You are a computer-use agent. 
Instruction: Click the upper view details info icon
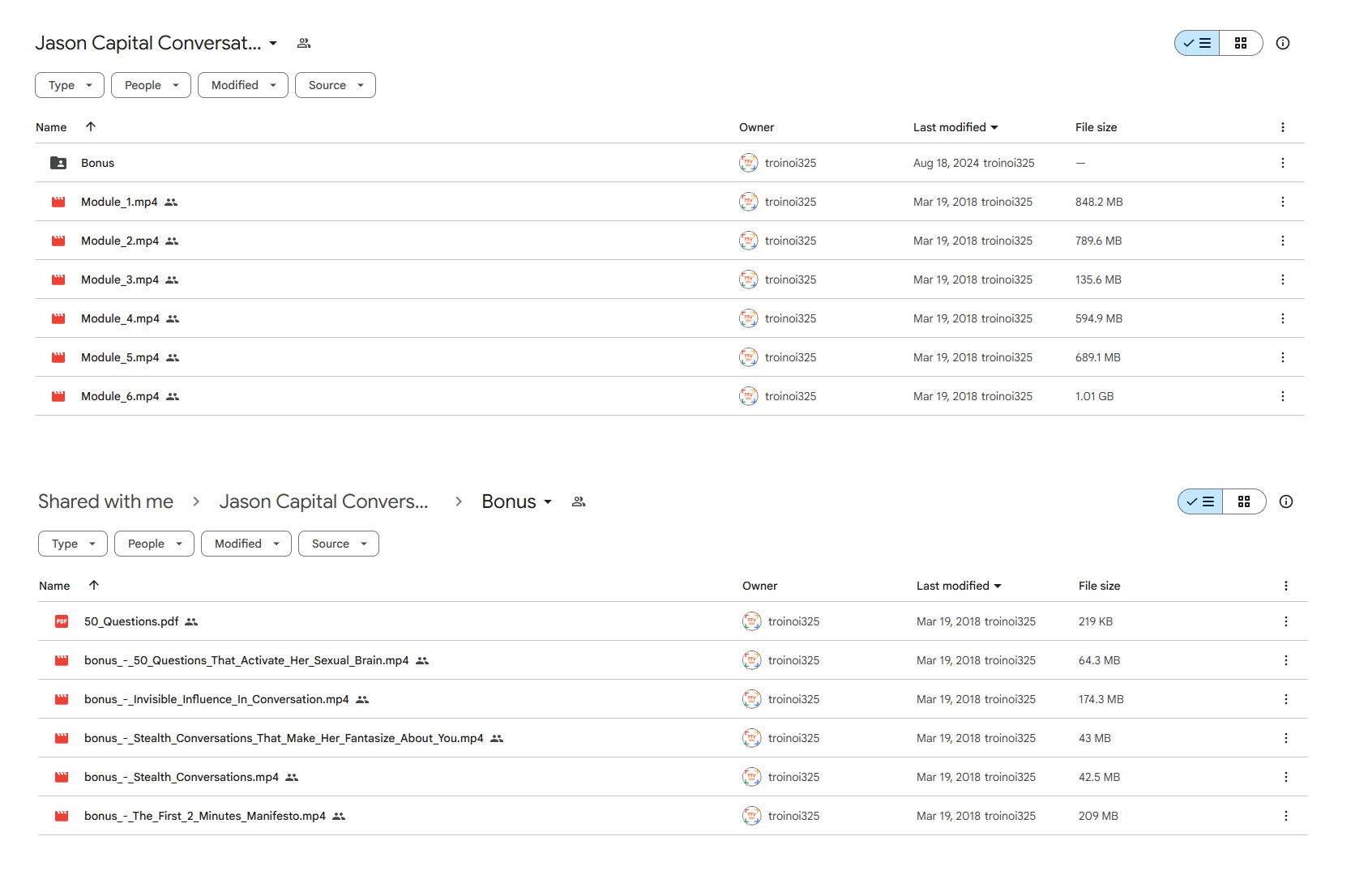(1282, 43)
